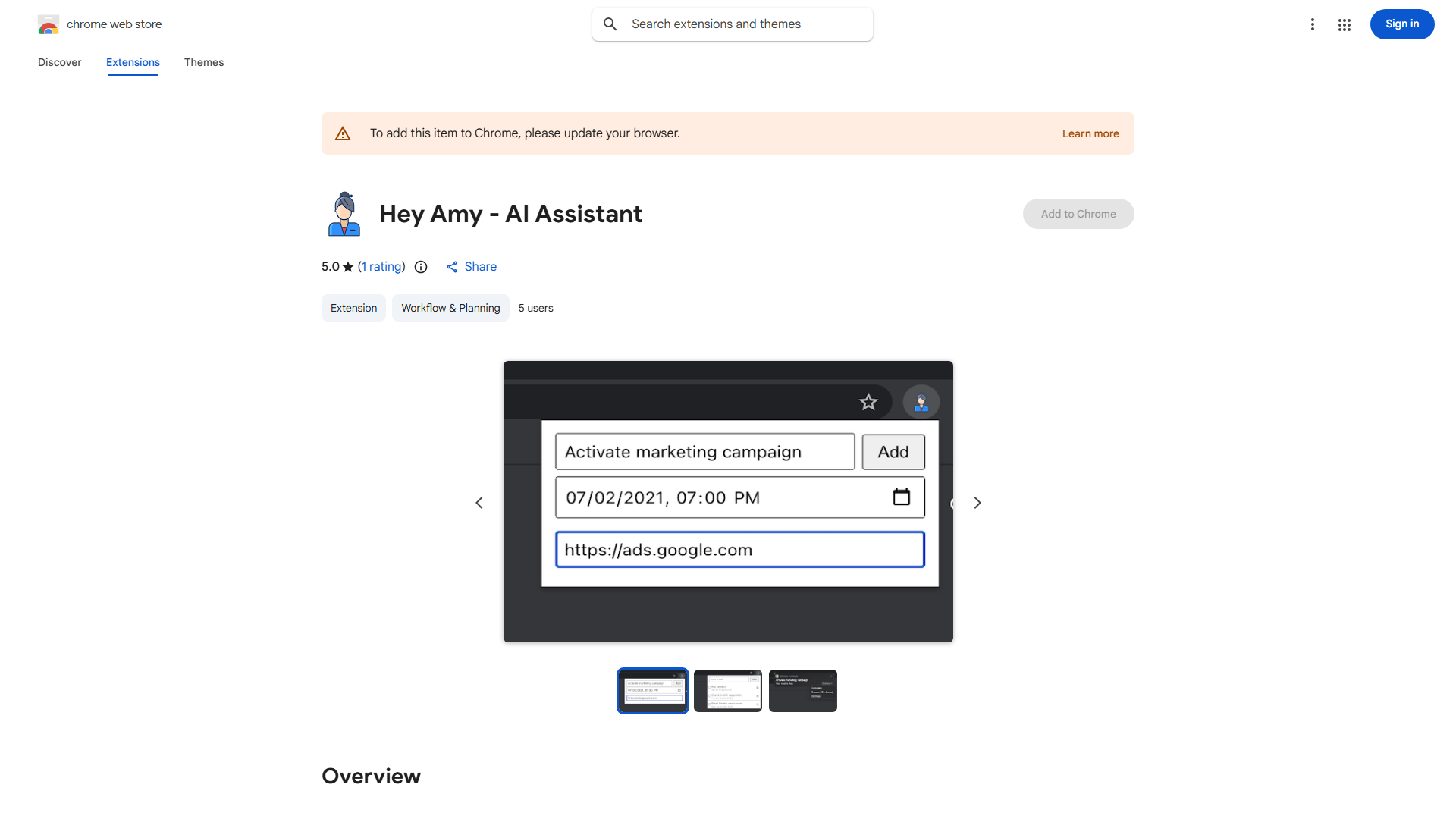Click the search magnifier icon
This screenshot has height=819, width=1456.
coord(610,24)
